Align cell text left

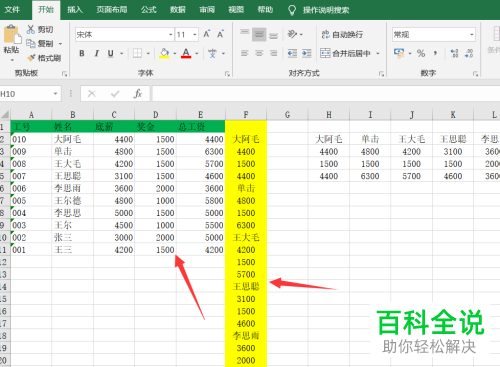click(245, 53)
